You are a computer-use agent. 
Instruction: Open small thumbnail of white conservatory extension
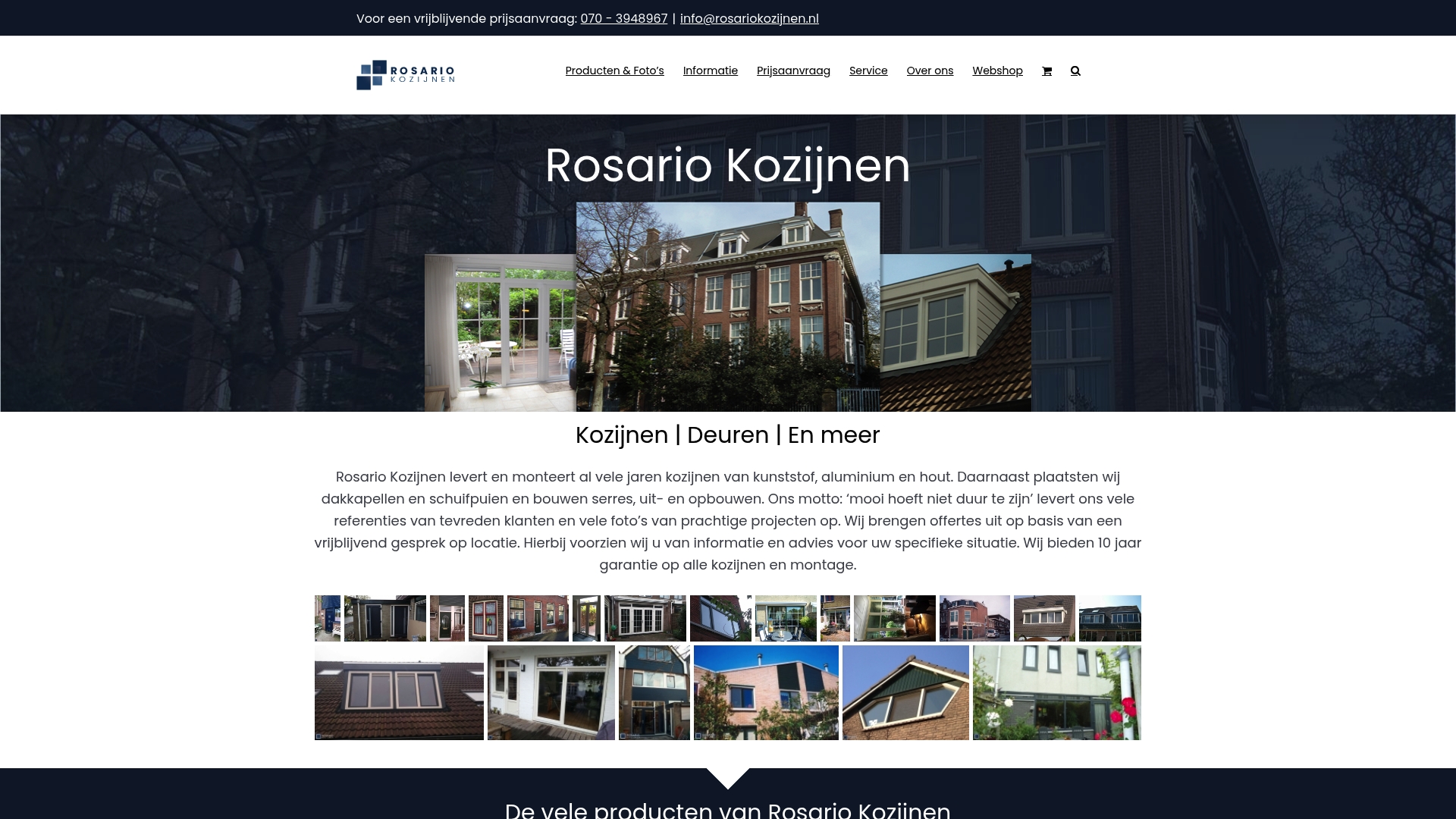(645, 618)
